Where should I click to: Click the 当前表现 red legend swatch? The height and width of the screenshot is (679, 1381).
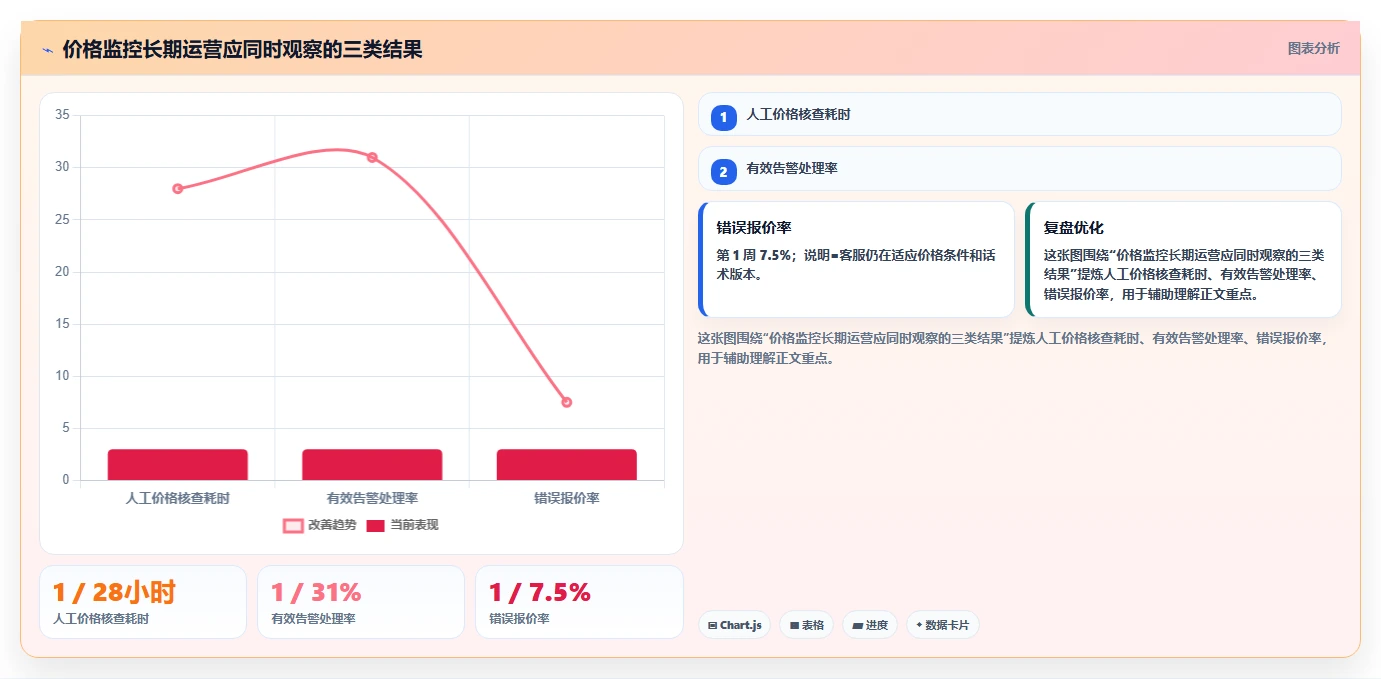click(375, 526)
